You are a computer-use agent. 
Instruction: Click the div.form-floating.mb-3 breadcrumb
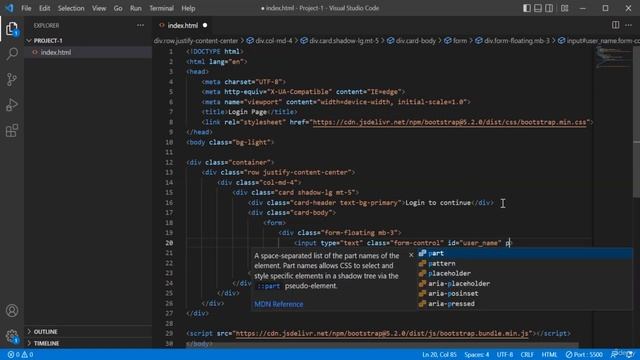(x=513, y=41)
